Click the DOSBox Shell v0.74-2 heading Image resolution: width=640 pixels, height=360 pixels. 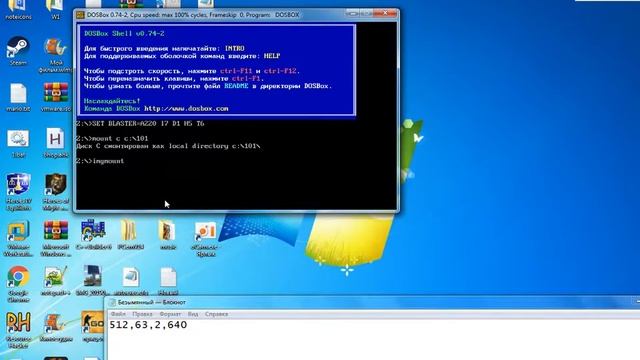click(124, 33)
